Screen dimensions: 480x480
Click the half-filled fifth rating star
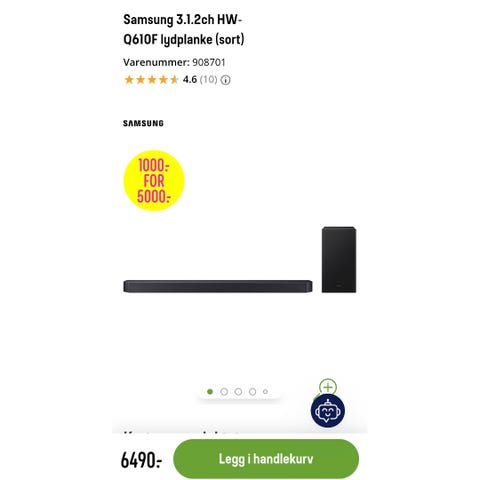(174, 80)
